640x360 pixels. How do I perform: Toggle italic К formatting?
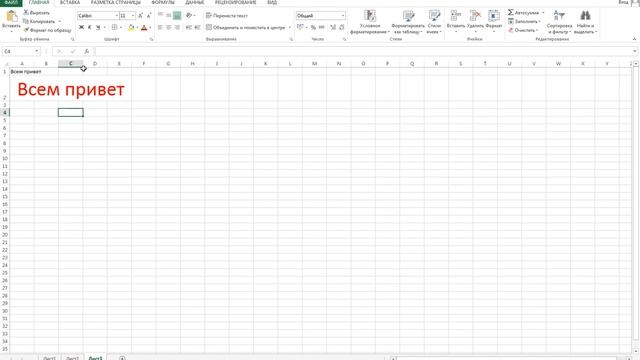[90, 27]
